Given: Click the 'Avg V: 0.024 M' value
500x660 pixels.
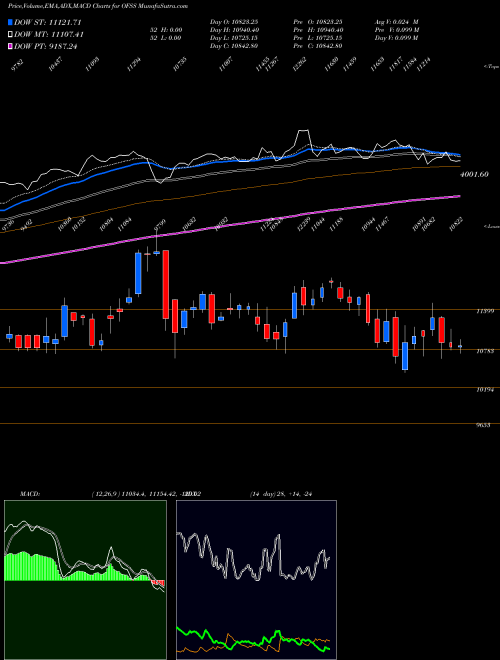Looking at the screenshot, I should pyautogui.click(x=397, y=22).
